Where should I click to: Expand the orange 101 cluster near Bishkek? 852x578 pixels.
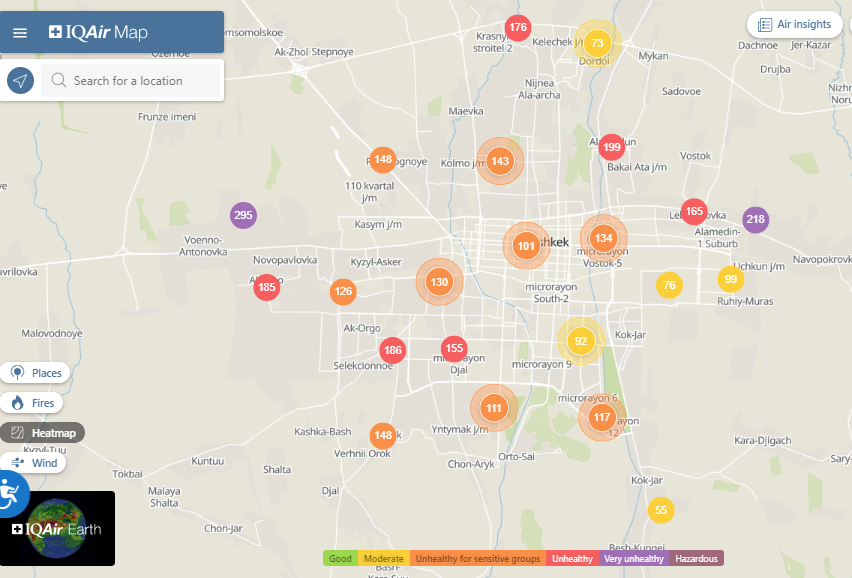coord(526,245)
